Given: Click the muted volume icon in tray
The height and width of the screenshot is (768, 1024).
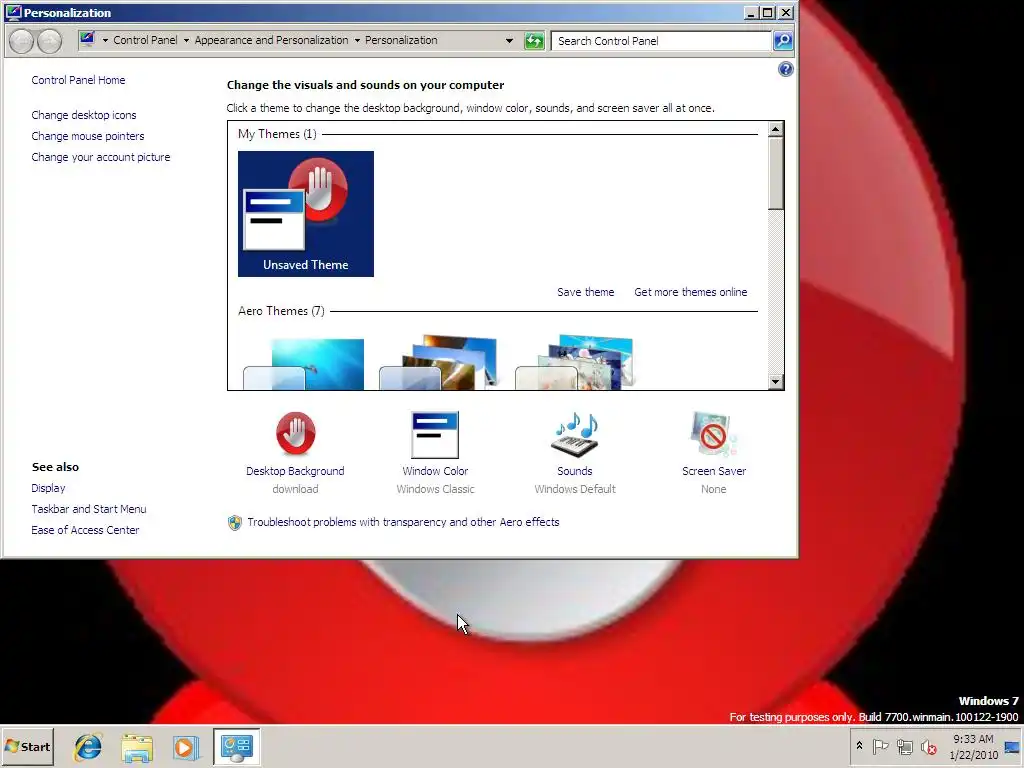Looking at the screenshot, I should click(928, 746).
